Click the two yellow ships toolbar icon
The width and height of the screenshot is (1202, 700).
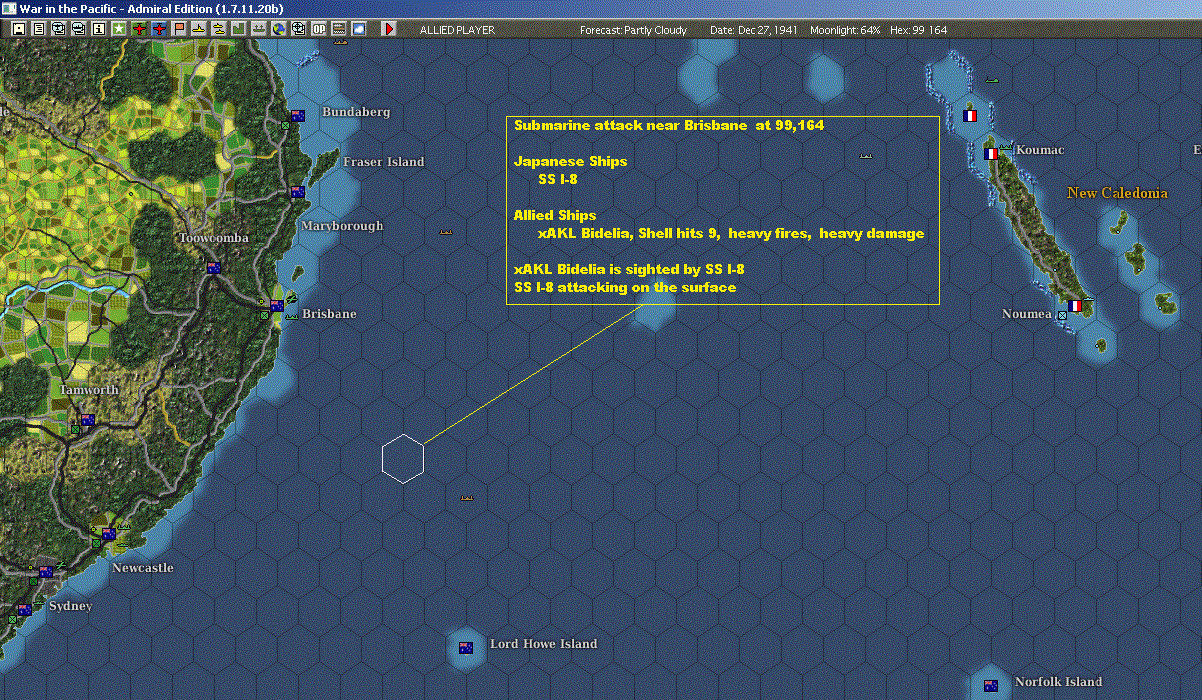(x=219, y=29)
